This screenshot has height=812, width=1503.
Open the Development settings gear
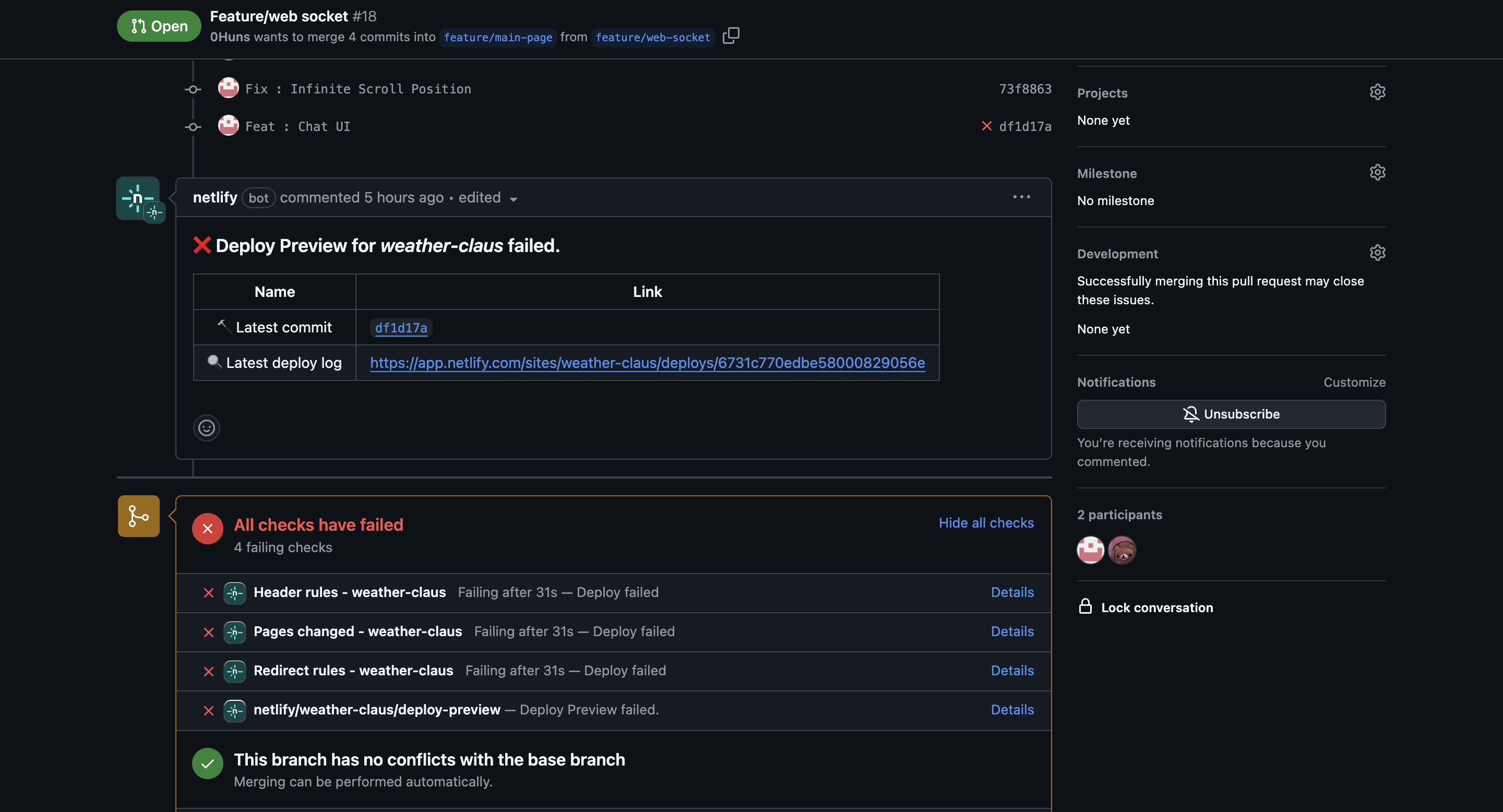coord(1377,253)
